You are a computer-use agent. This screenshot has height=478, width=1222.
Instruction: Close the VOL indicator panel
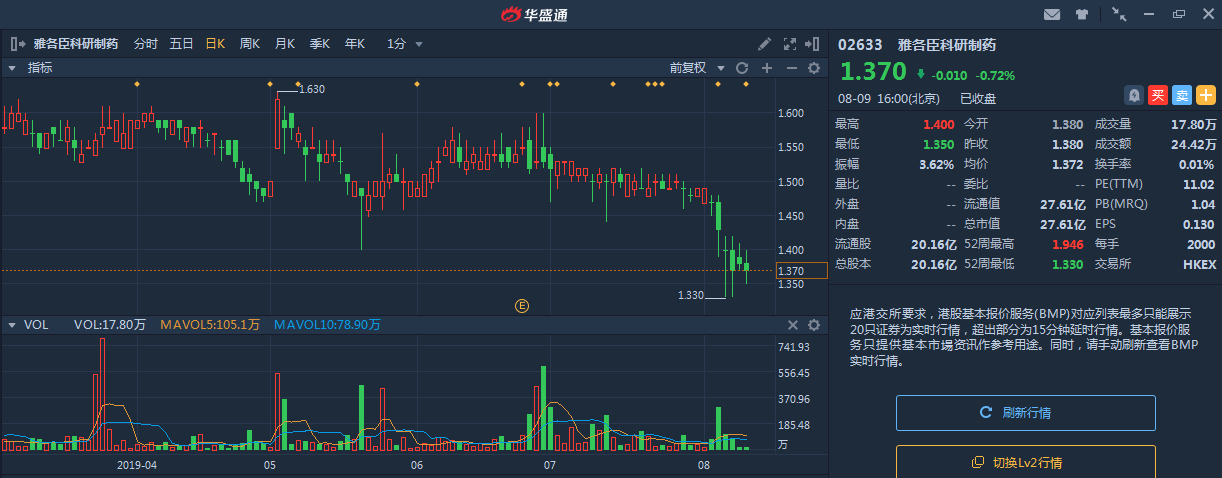tap(793, 325)
